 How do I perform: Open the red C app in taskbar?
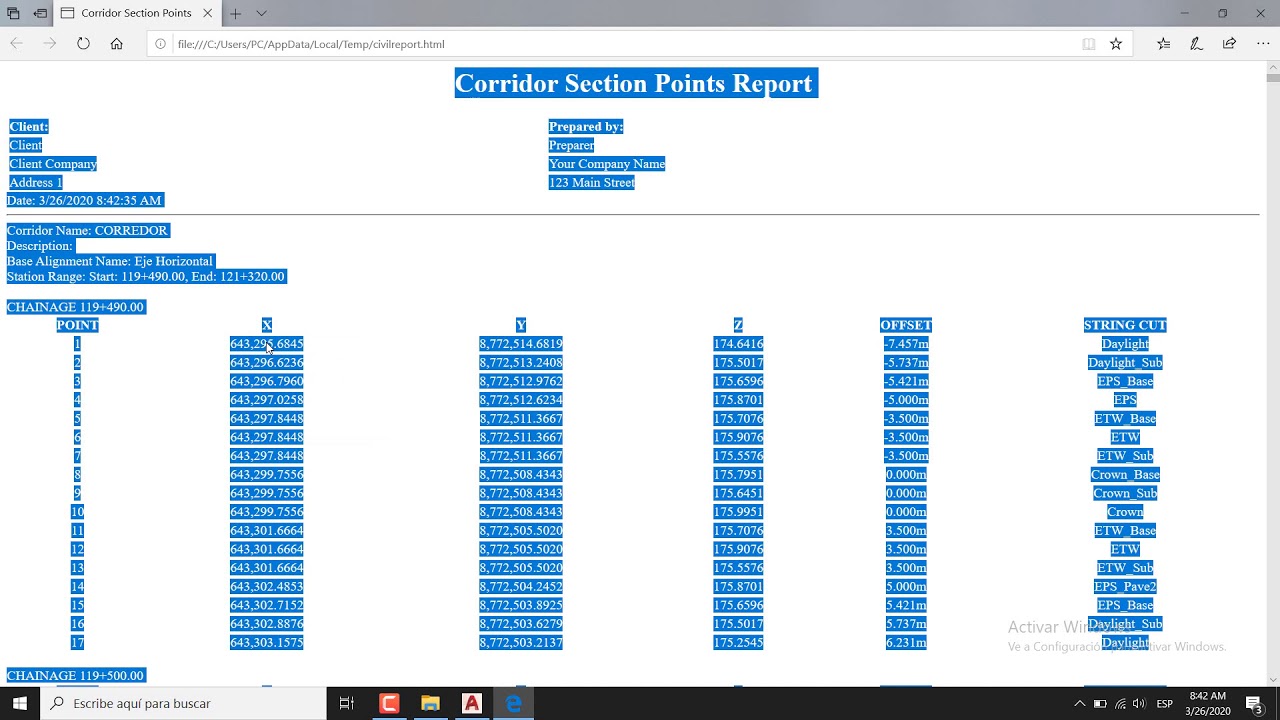[389, 703]
